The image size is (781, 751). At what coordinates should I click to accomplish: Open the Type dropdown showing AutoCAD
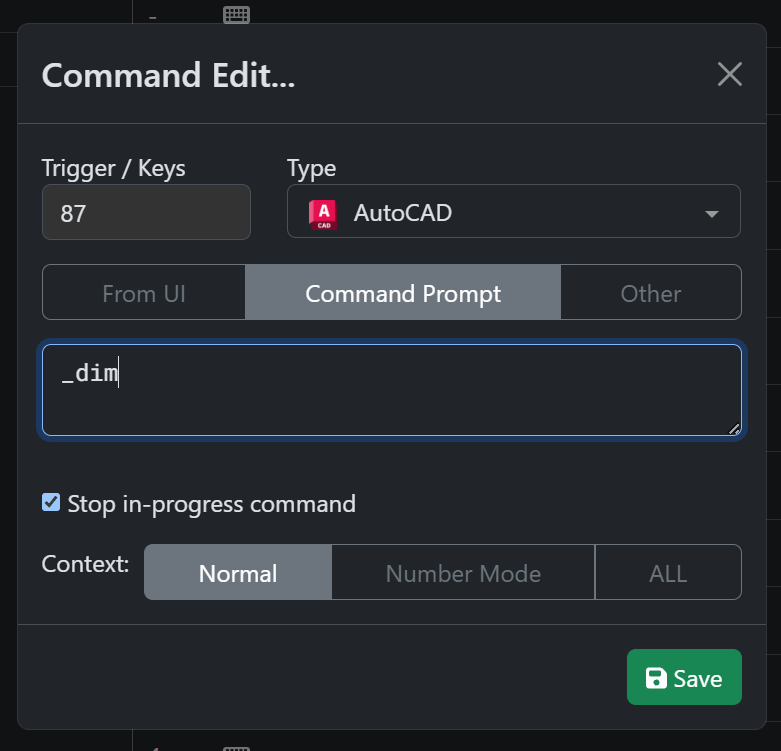coord(513,212)
